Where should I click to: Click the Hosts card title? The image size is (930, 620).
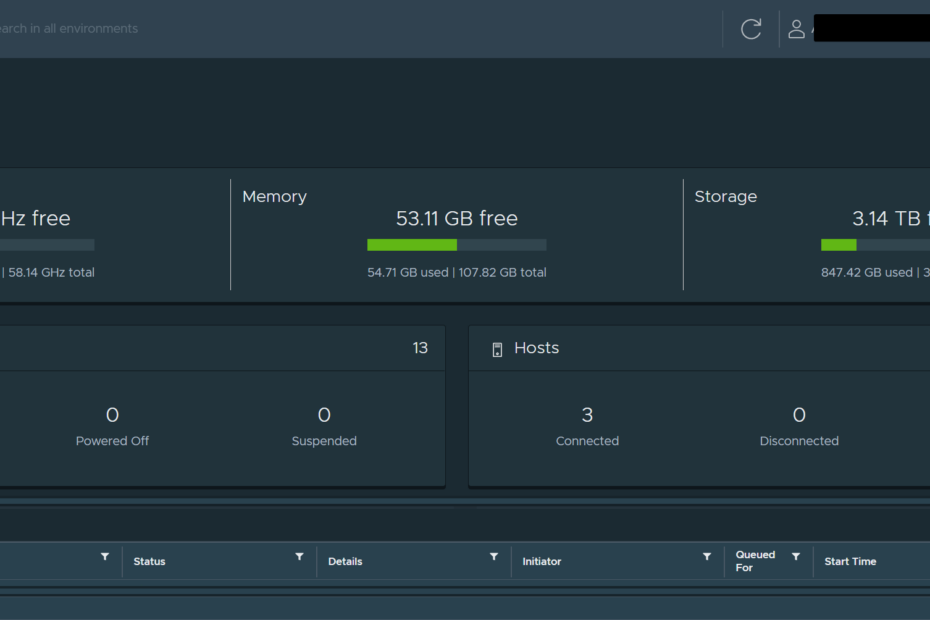click(x=536, y=348)
